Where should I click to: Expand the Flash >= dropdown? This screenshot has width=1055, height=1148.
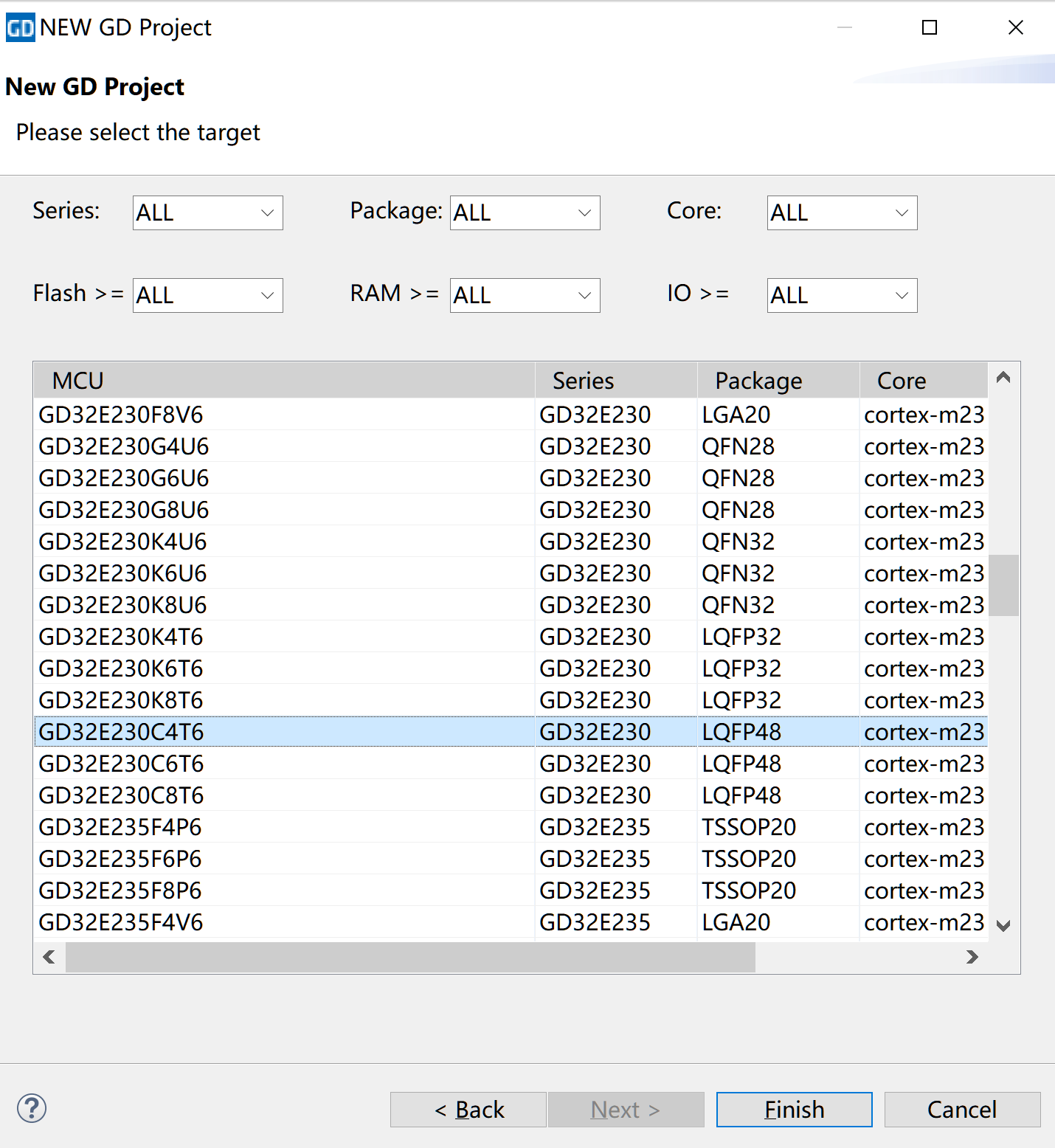point(207,295)
